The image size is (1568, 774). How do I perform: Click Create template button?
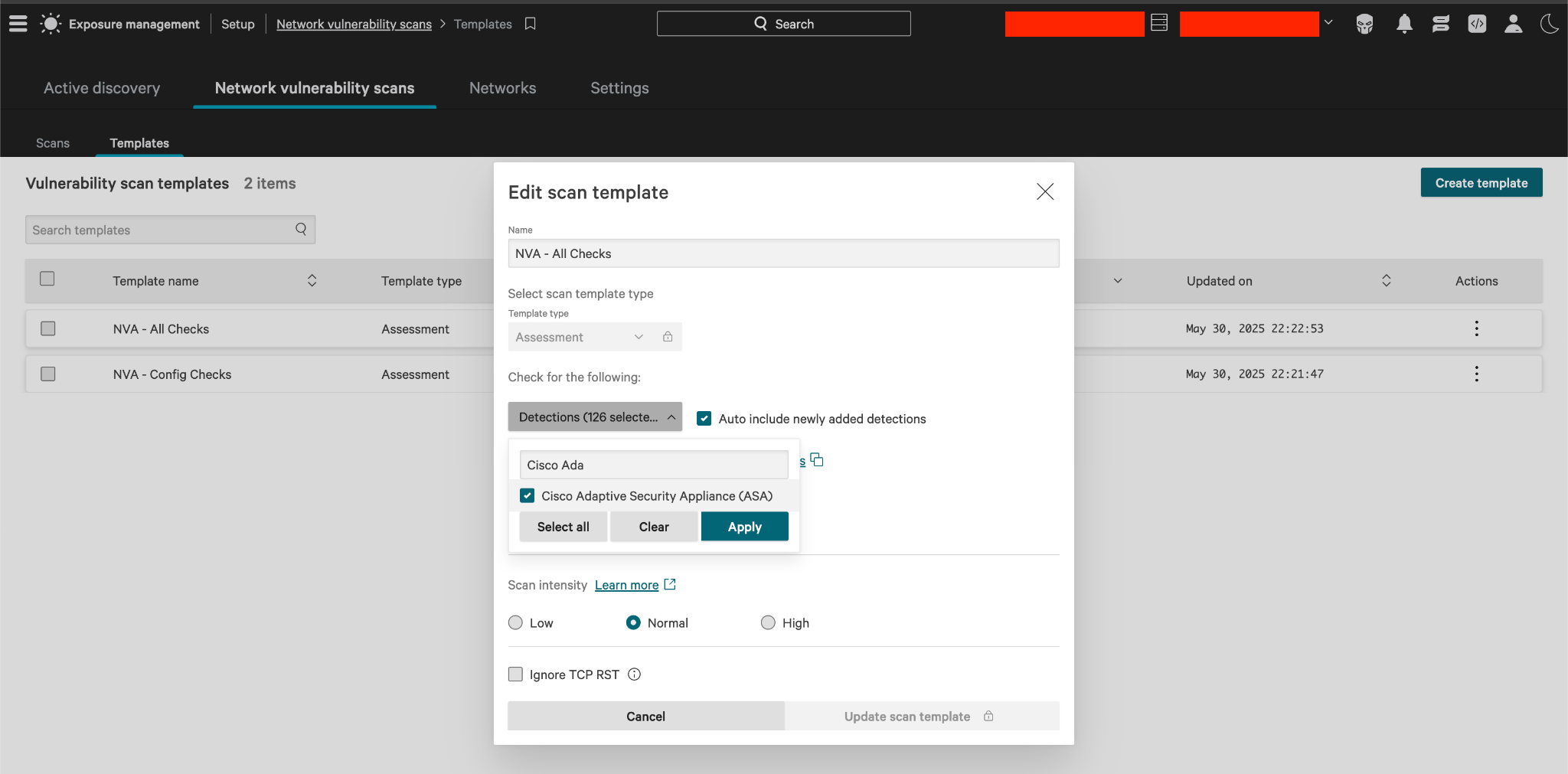tap(1481, 182)
